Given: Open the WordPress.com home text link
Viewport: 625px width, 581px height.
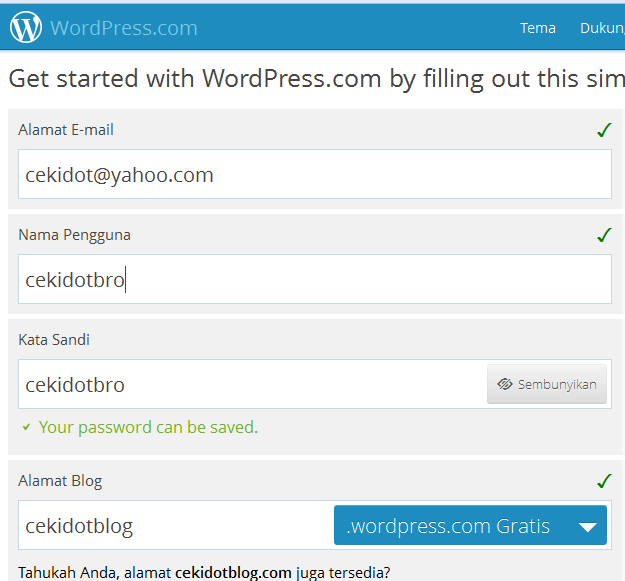Looking at the screenshot, I should 124,28.
